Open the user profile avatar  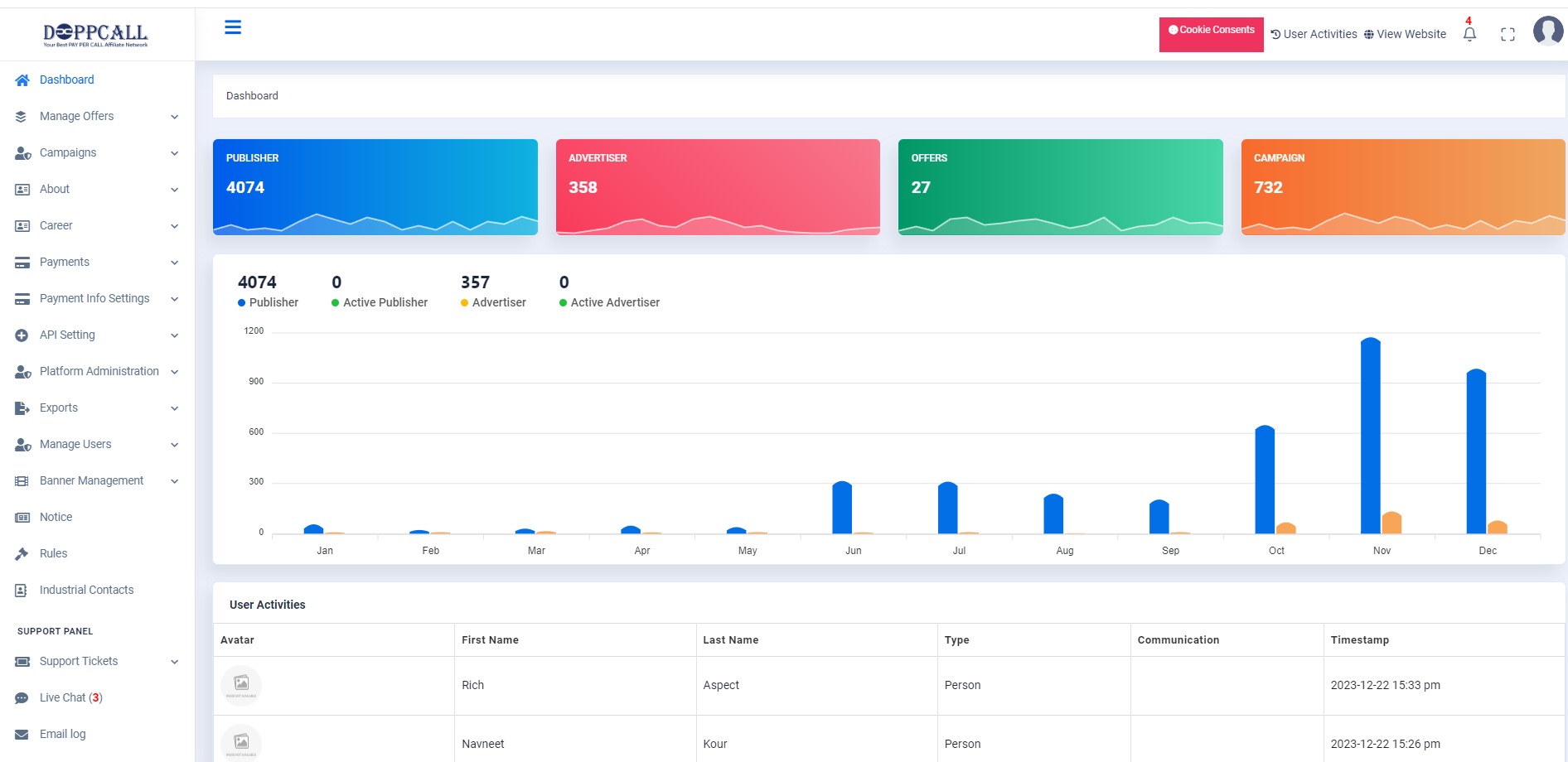coord(1547,31)
